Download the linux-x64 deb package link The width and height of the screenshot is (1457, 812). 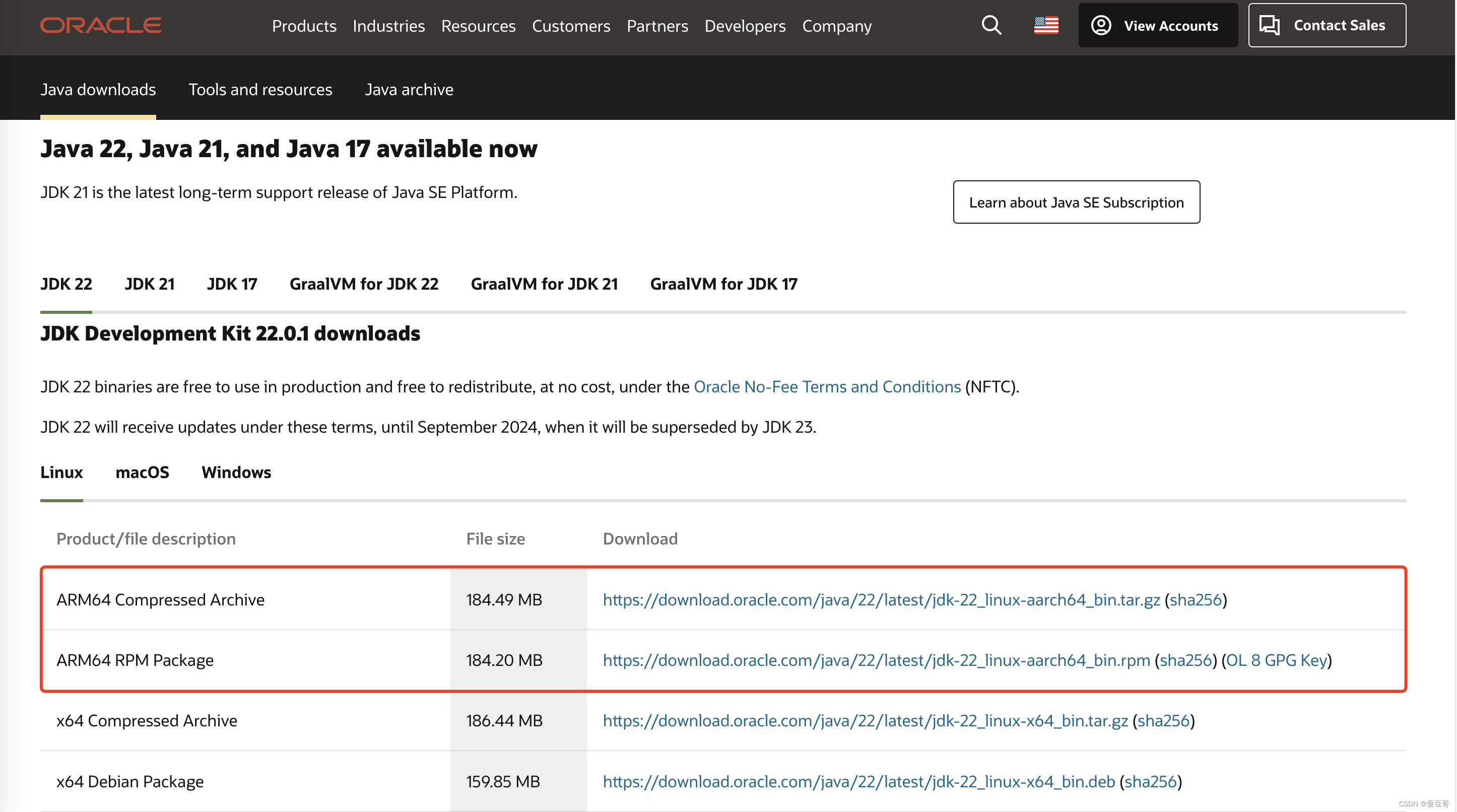(x=858, y=781)
